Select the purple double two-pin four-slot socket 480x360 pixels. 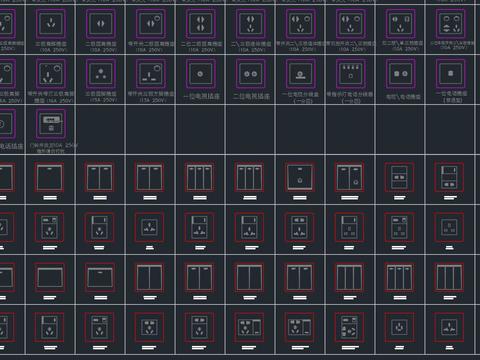[x=200, y=24]
